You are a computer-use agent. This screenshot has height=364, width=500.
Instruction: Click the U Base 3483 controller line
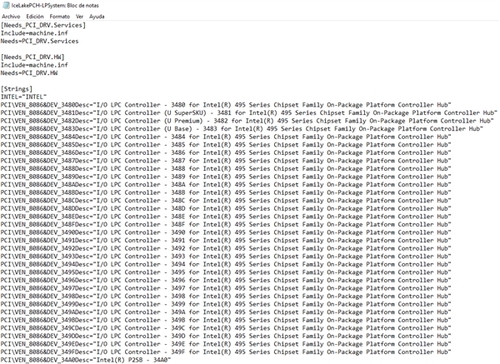tap(242, 129)
